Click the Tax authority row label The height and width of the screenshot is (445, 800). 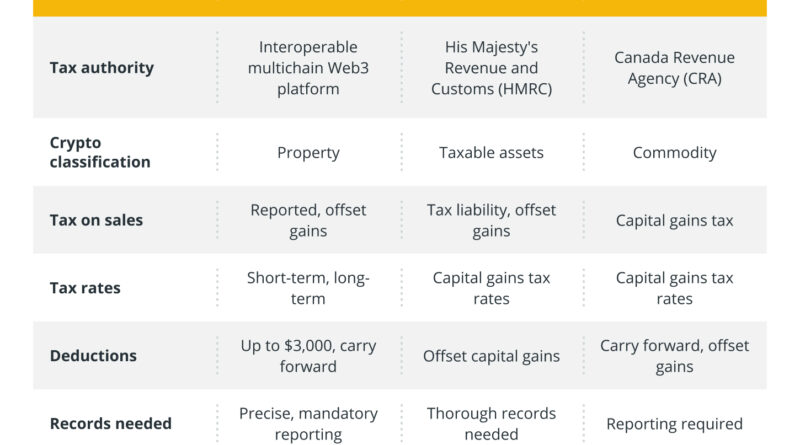coord(102,68)
